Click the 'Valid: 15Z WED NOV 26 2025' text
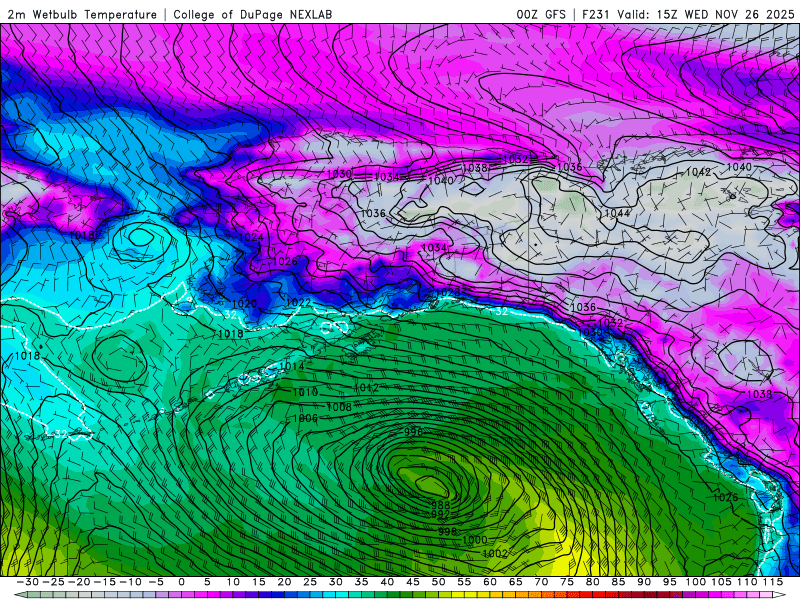Viewport: 800px width, 600px height. click(x=706, y=15)
